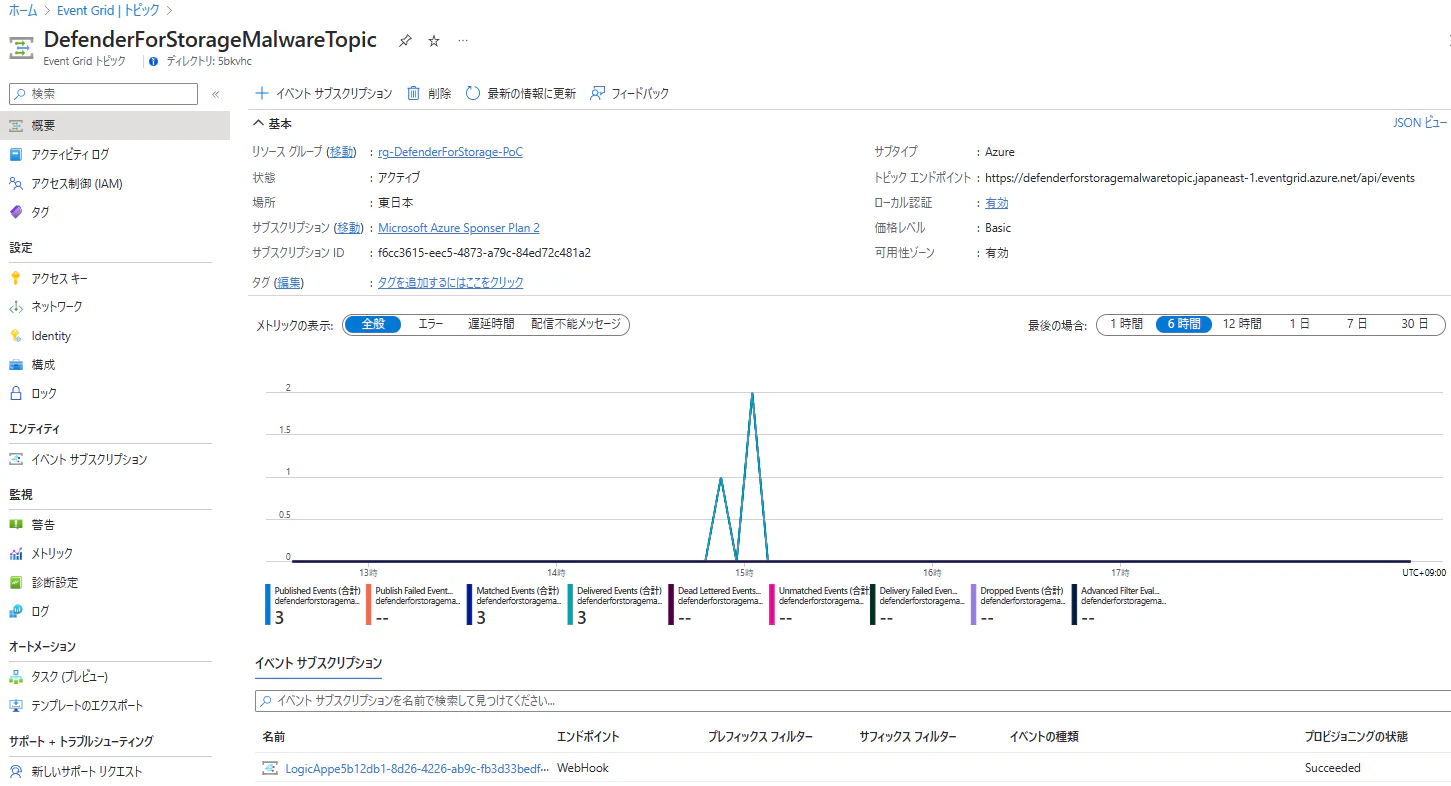This screenshot has height=786, width=1451.
Task: Pin the DefenderForStorageMalwareTopic to dashboard
Action: [x=405, y=41]
